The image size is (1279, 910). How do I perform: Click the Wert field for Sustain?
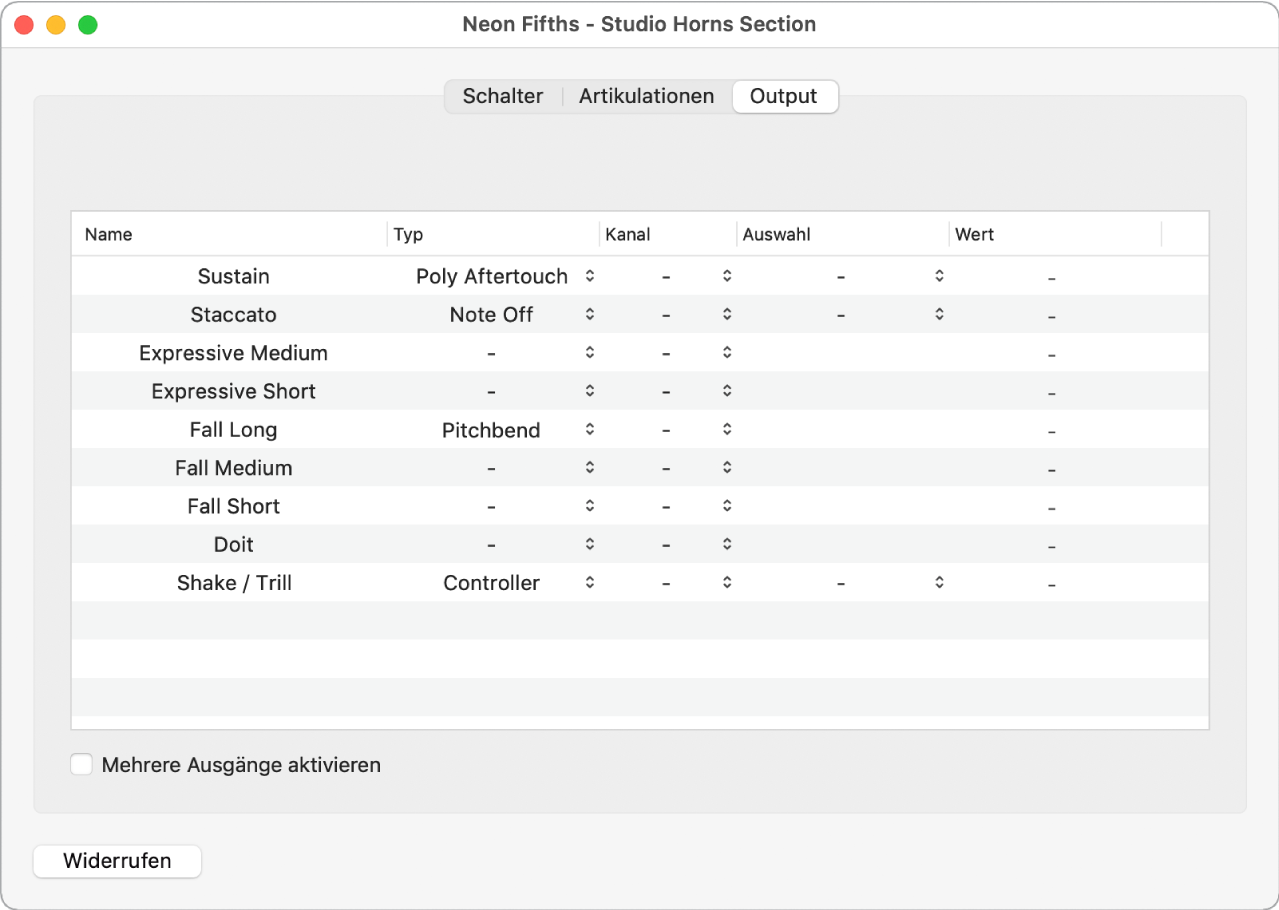click(x=1051, y=277)
